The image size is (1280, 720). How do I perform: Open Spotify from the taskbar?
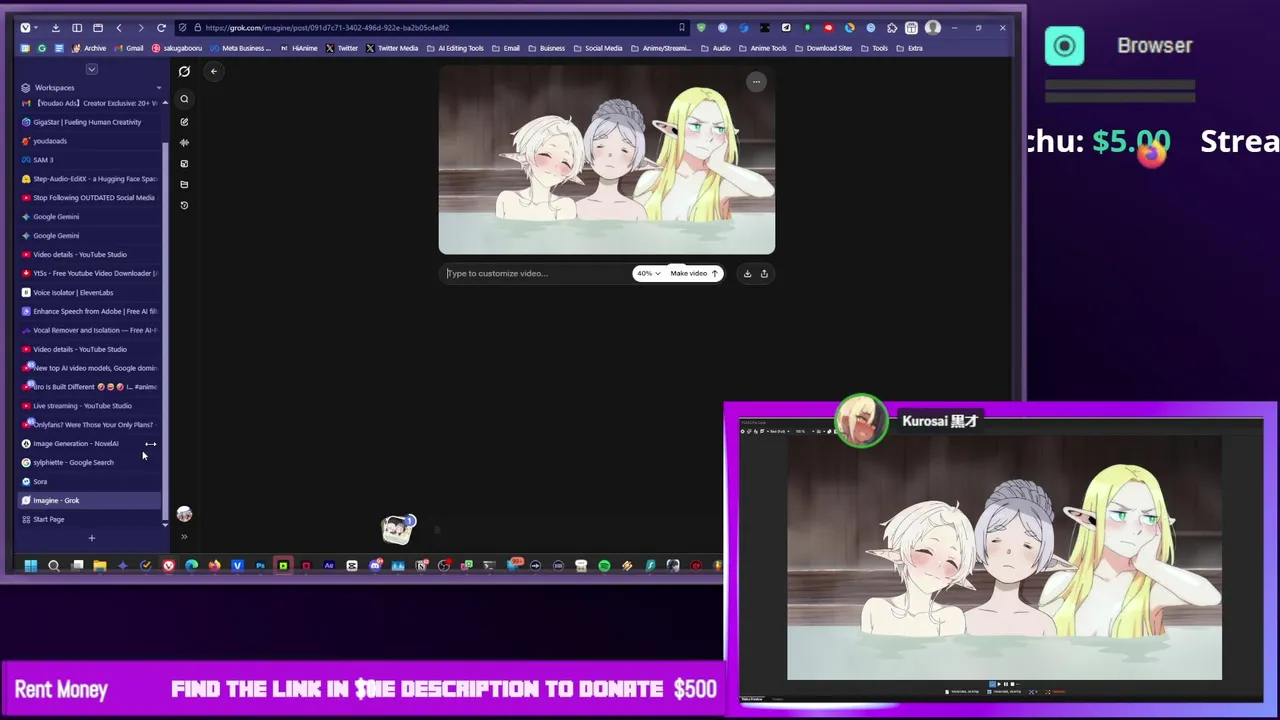tap(604, 566)
